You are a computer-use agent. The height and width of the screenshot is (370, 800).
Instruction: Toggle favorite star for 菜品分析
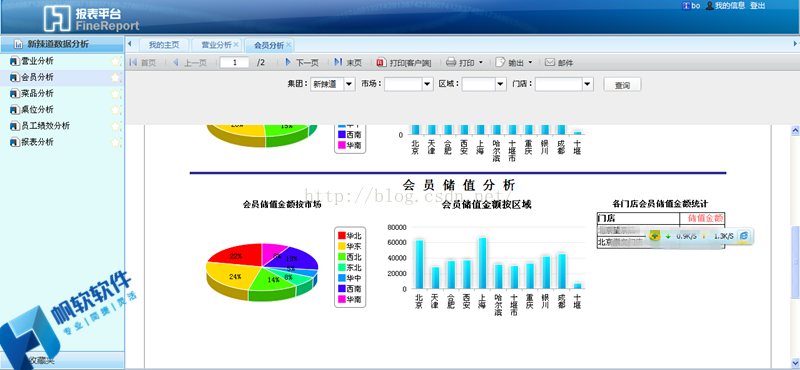click(x=116, y=94)
